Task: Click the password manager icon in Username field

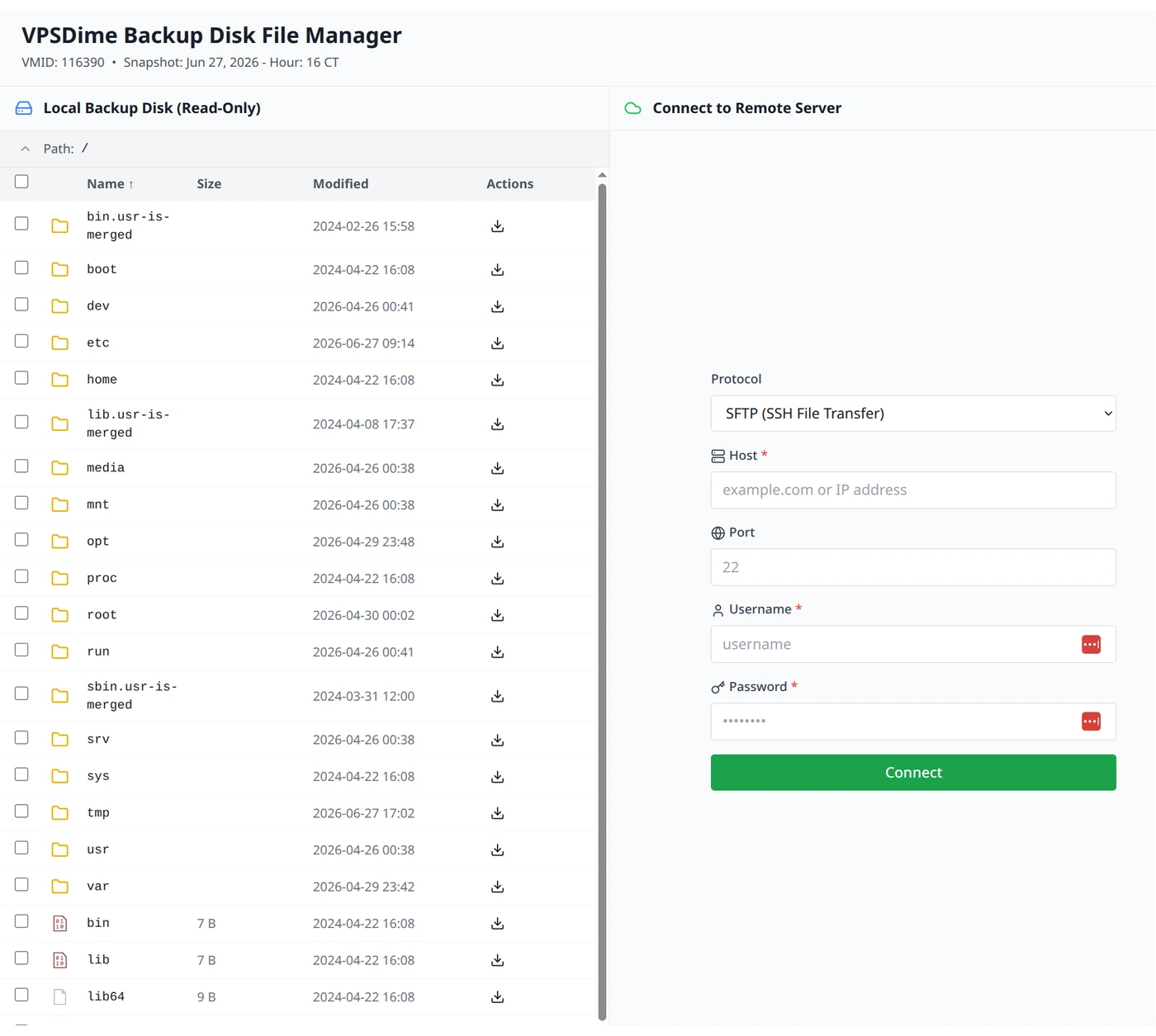Action: pyautogui.click(x=1091, y=644)
